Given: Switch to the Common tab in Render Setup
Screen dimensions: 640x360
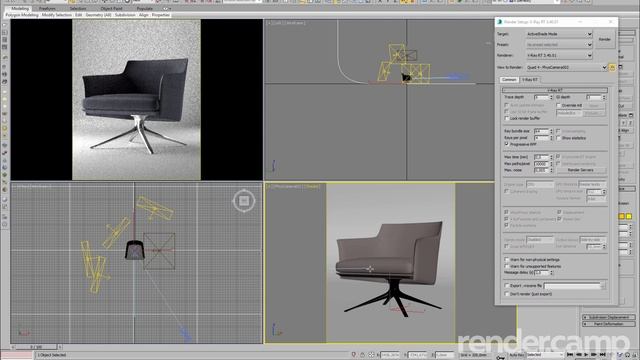Looking at the screenshot, I should [x=509, y=80].
